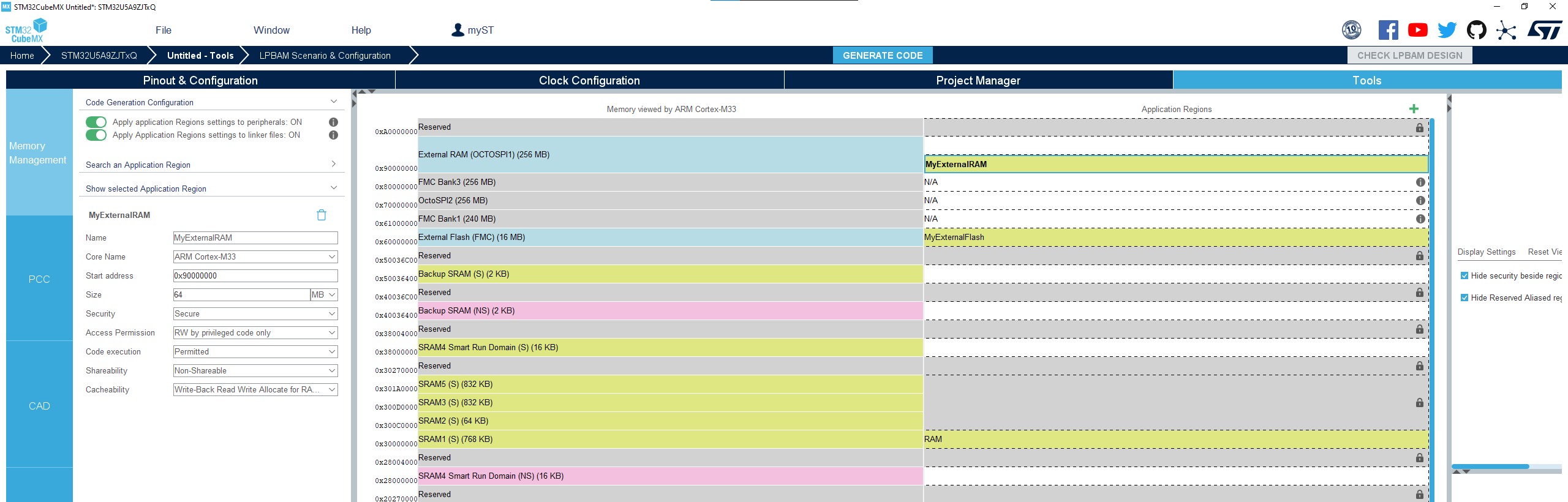Click info icon for peripherals settings toggle
1568x502 pixels.
pyautogui.click(x=333, y=122)
